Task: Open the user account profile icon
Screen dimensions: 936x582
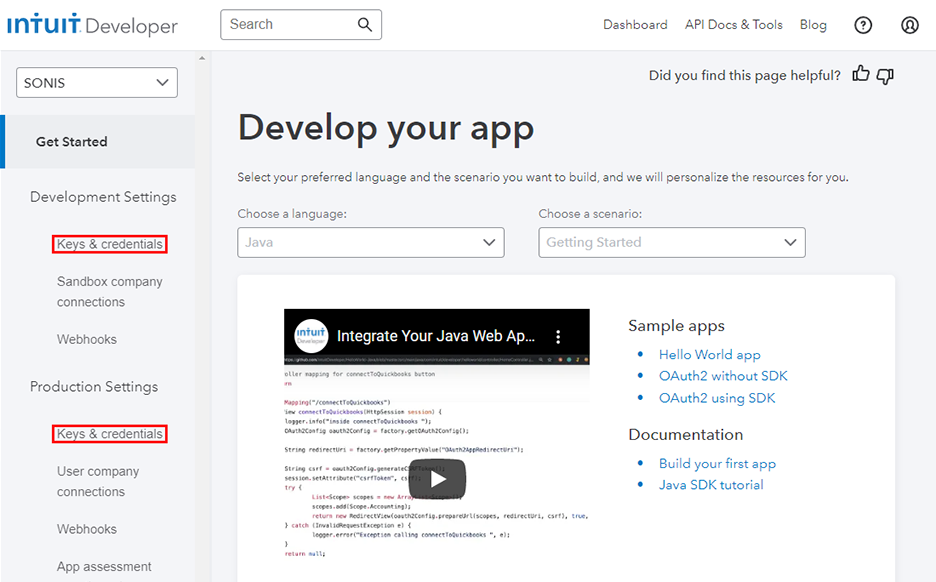Action: click(909, 25)
